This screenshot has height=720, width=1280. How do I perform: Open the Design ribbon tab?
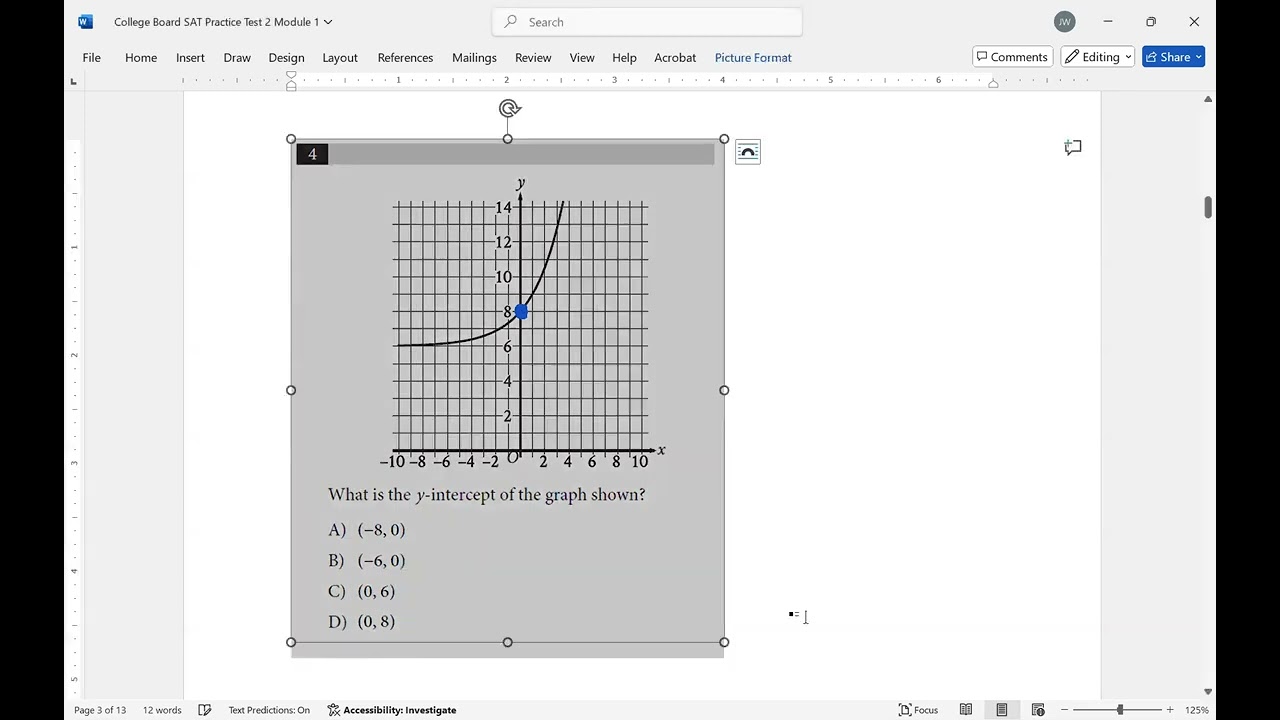click(x=286, y=57)
